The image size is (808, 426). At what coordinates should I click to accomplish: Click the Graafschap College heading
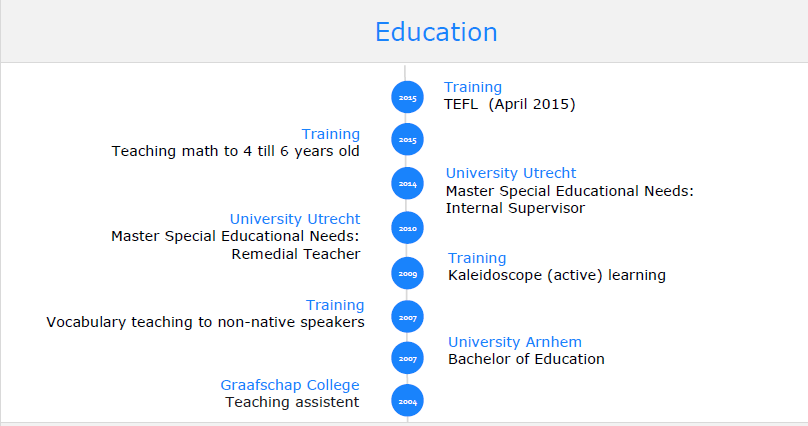[x=290, y=385]
